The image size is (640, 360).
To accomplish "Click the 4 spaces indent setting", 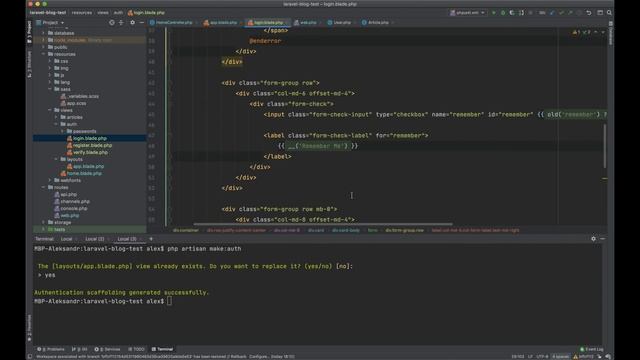I will (x=560, y=356).
